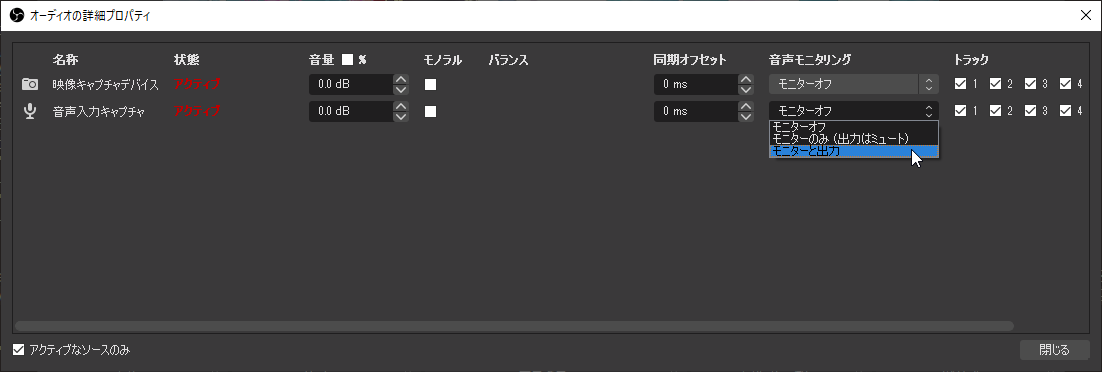
Task: Uncheck track 4 for 映像キャプチャデバイス
Action: [x=1065, y=84]
